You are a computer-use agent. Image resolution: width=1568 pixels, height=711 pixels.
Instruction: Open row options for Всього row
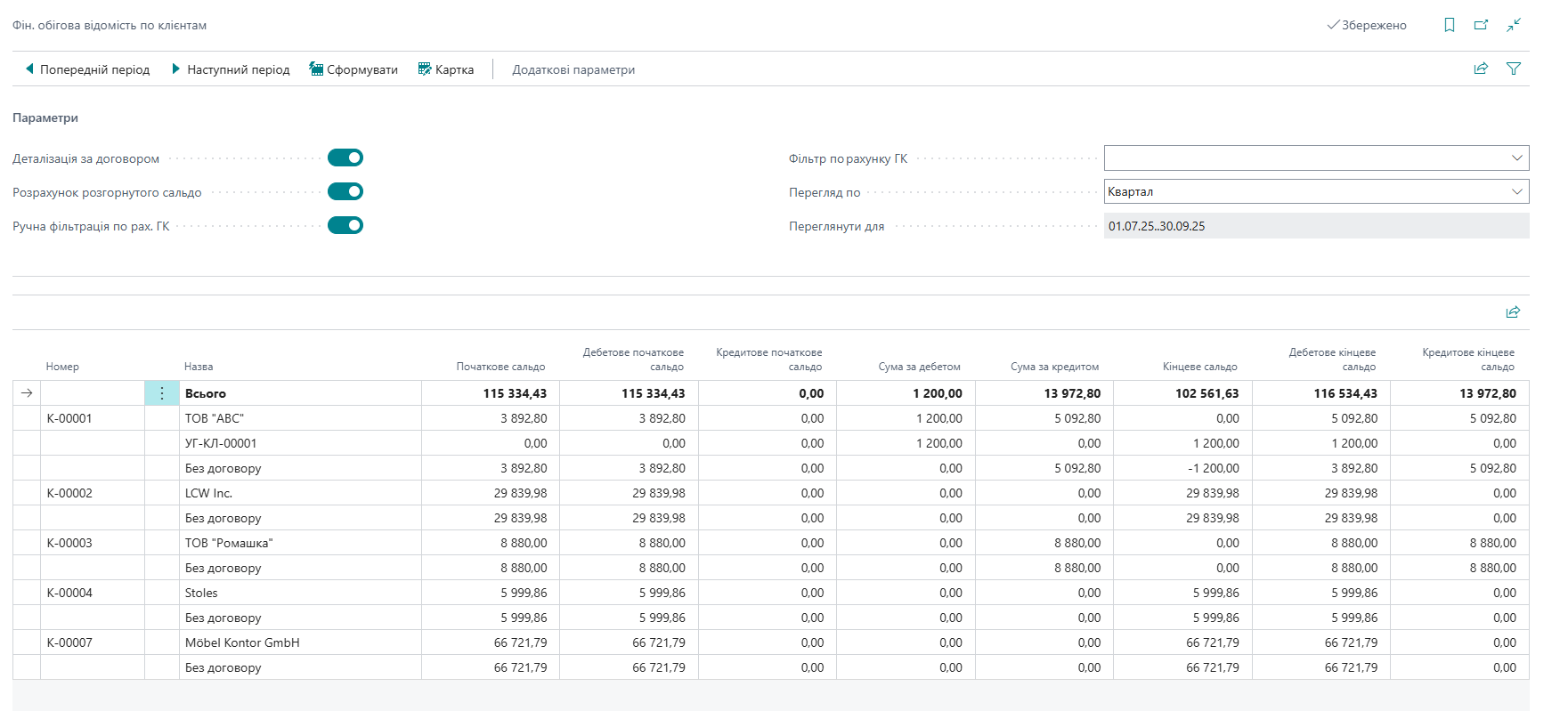coord(161,393)
